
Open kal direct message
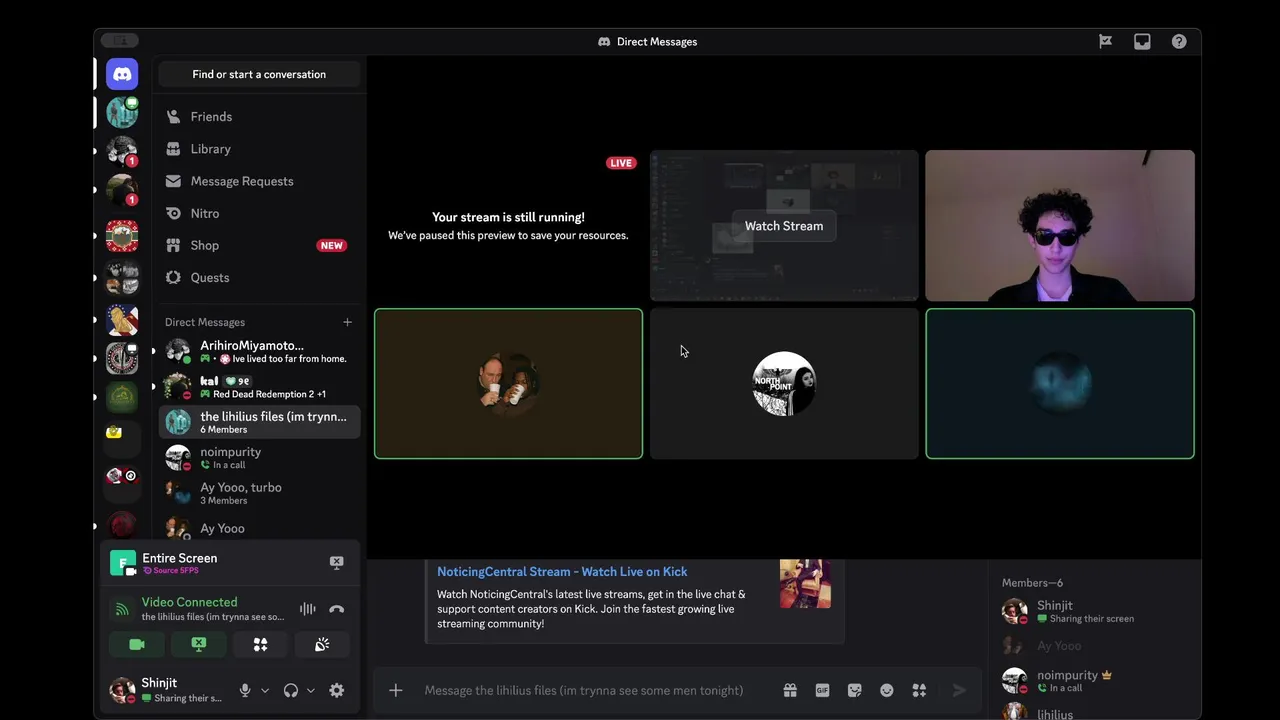(259, 387)
